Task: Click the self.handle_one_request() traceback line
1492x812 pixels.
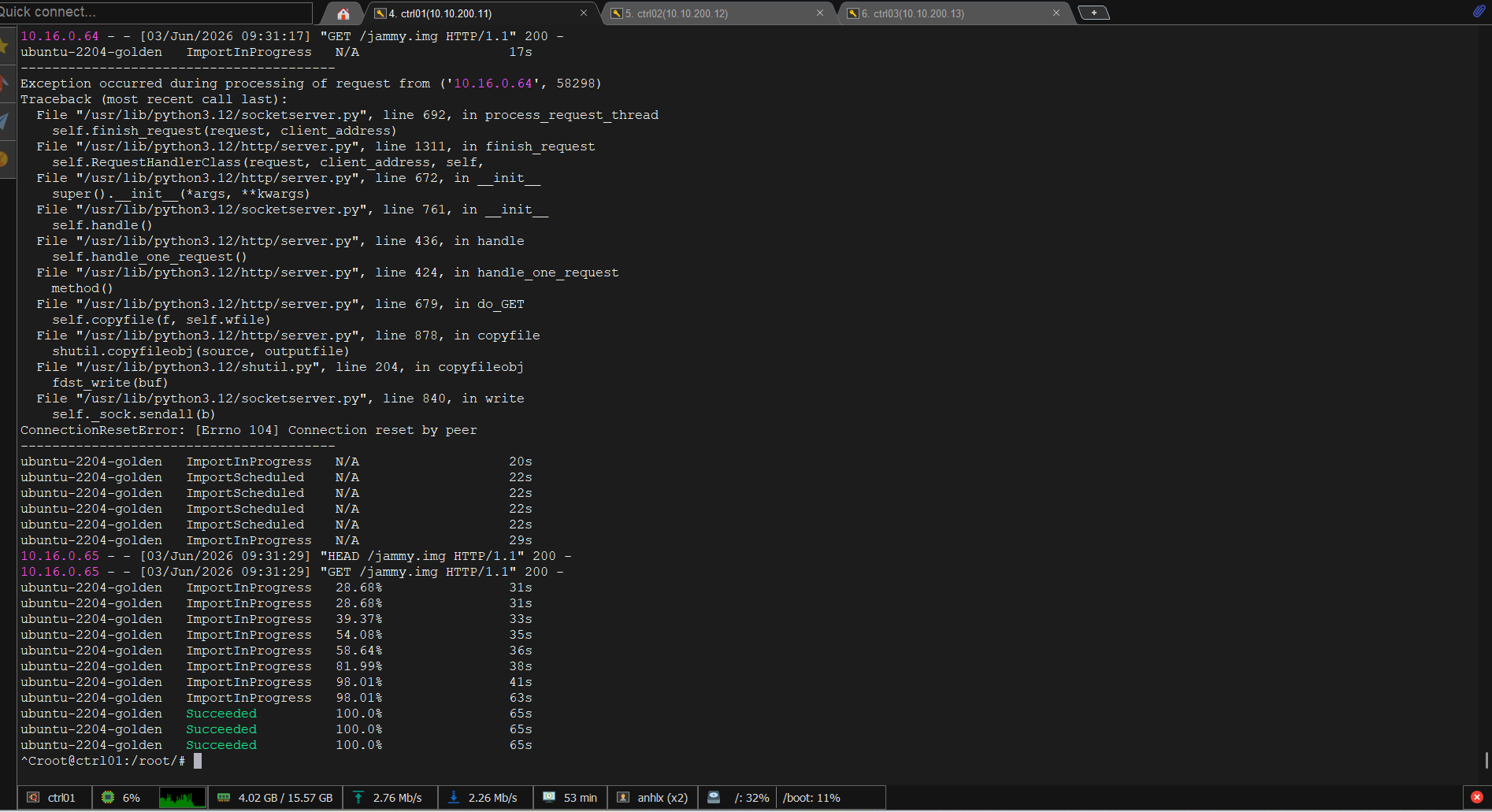Action: point(150,257)
